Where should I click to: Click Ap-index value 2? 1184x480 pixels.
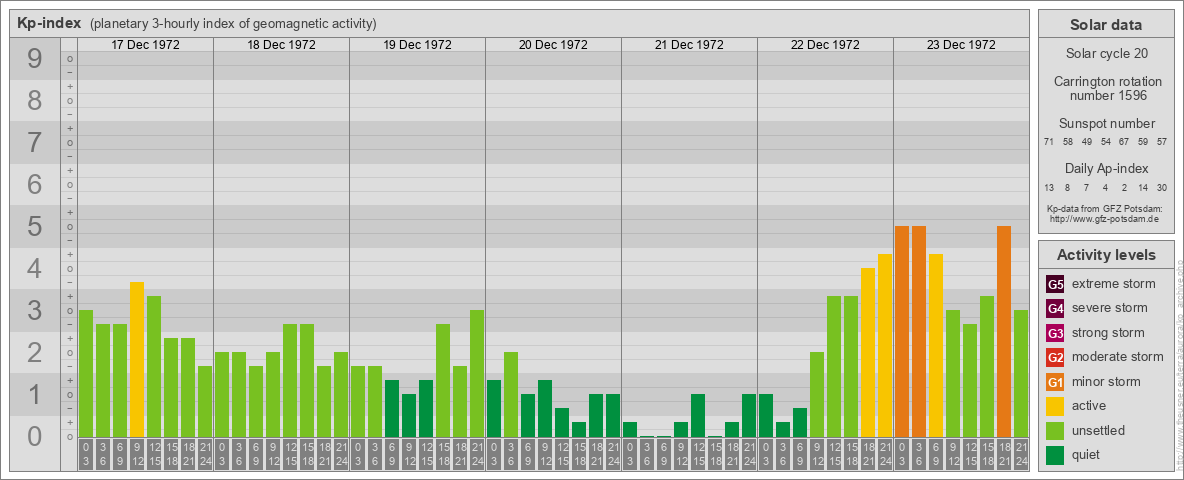click(x=1124, y=187)
